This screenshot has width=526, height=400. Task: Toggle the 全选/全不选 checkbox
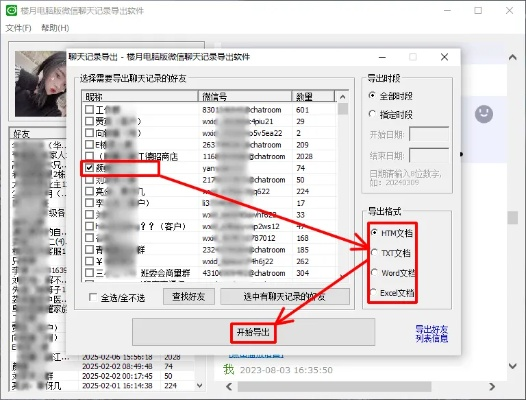(x=93, y=297)
